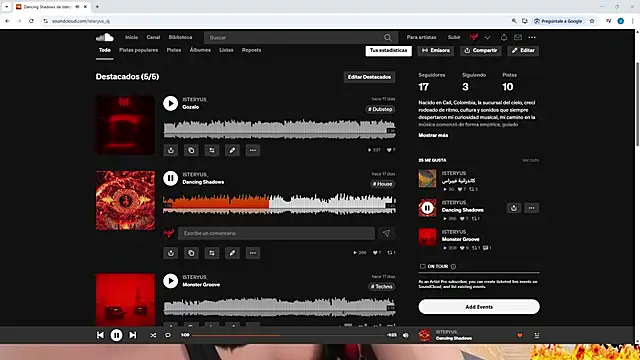The image size is (640, 360).
Task: Skip to previous track in player bar
Action: point(100,335)
